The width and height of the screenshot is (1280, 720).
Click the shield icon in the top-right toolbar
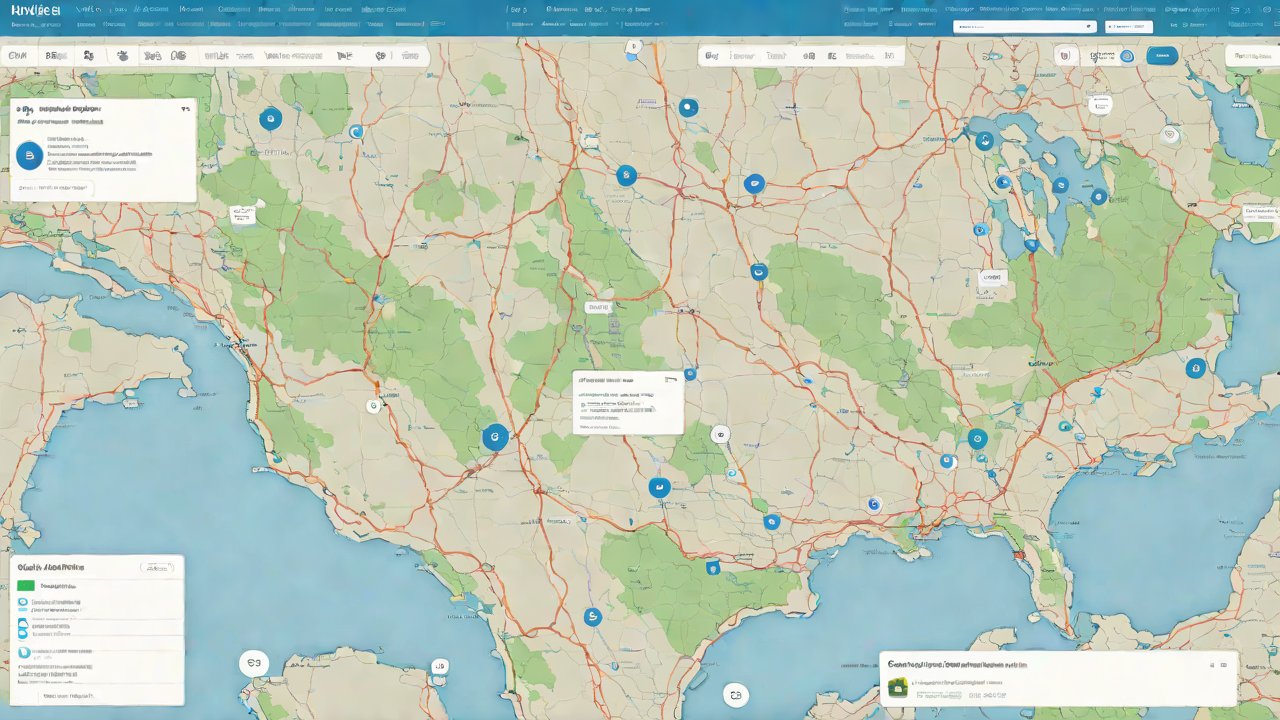click(x=1065, y=56)
